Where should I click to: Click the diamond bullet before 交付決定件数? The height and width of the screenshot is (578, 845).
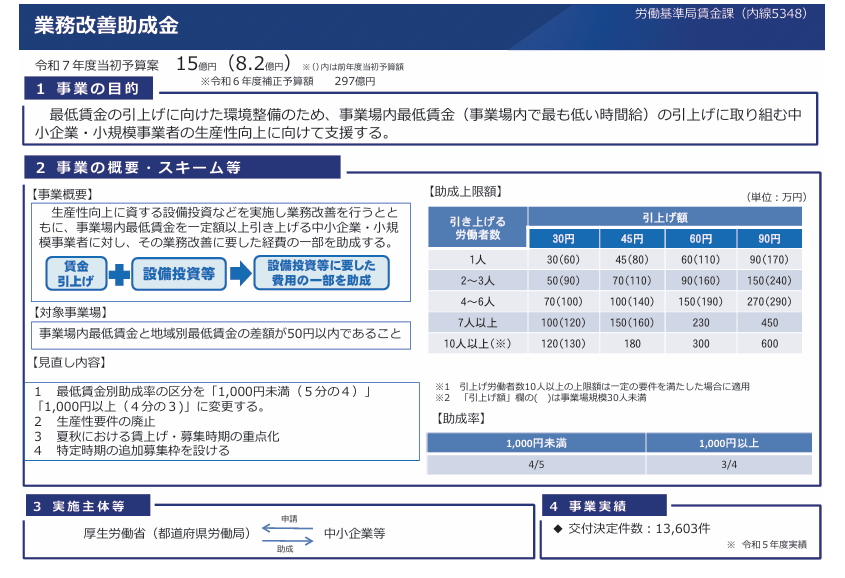(558, 528)
